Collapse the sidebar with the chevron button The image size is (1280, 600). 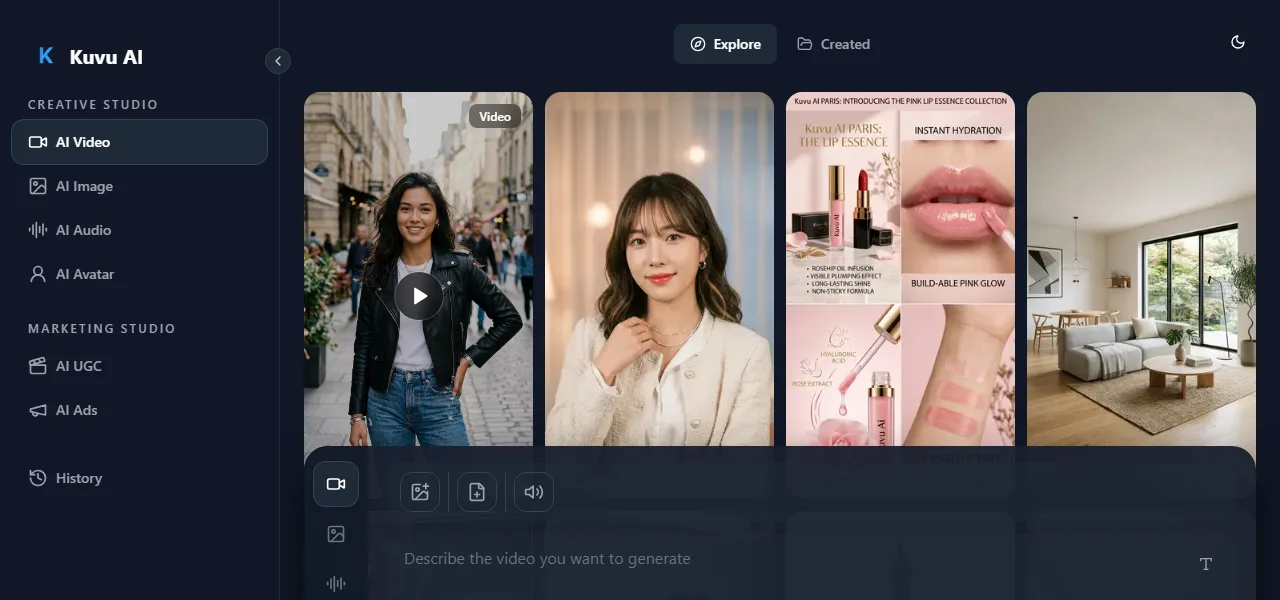278,61
